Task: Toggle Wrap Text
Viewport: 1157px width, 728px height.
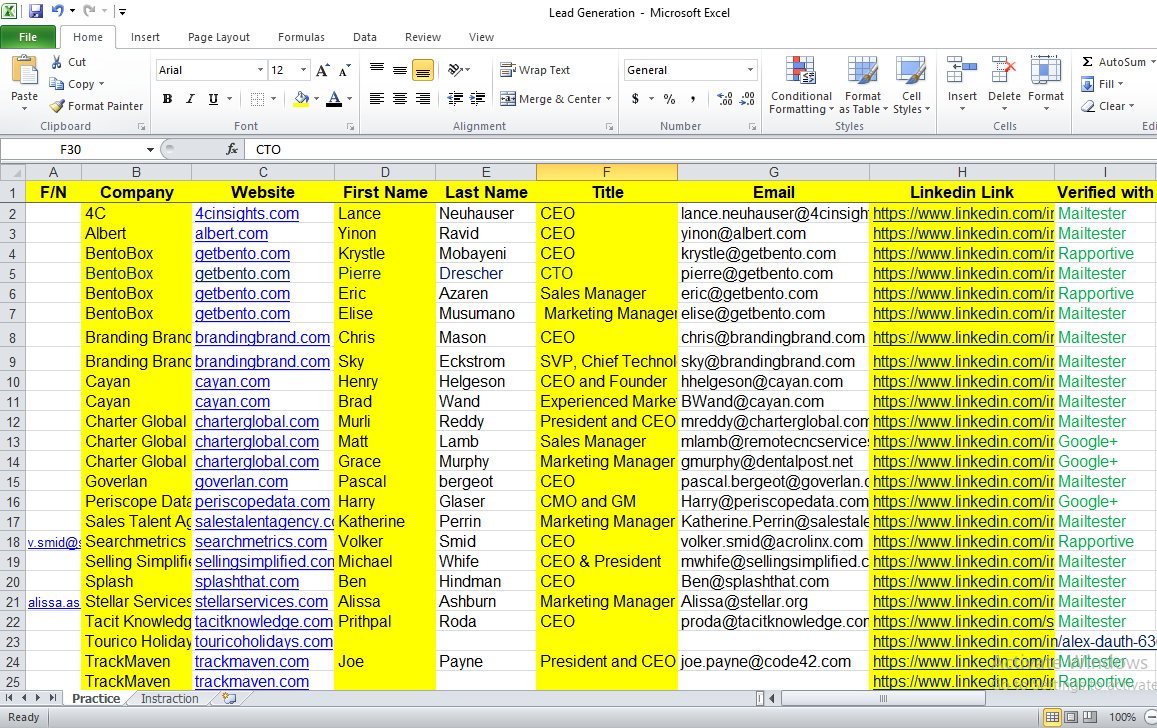Action: point(535,70)
